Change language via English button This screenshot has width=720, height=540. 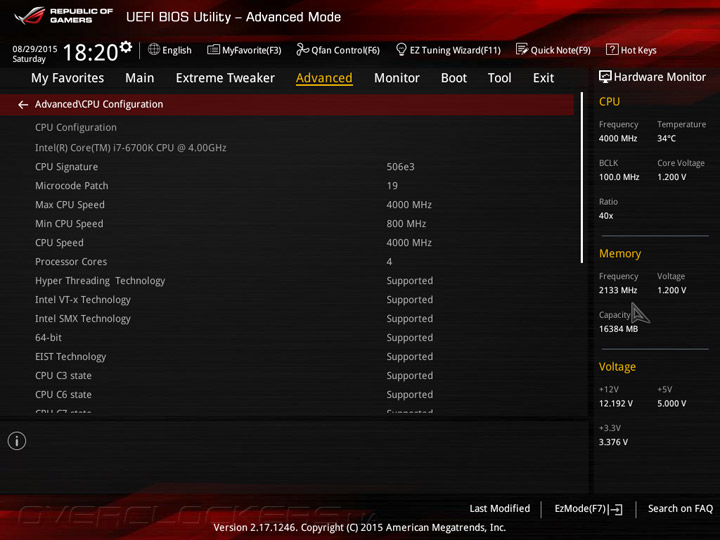pyautogui.click(x=170, y=50)
